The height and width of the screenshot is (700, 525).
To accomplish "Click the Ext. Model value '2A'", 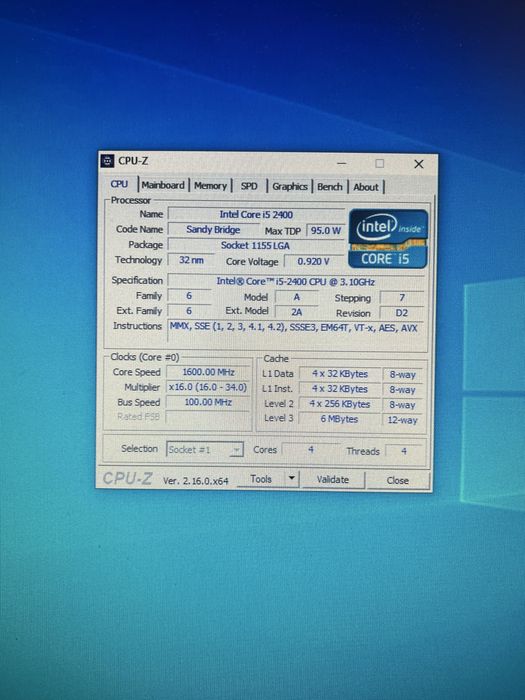I will 296,312.
